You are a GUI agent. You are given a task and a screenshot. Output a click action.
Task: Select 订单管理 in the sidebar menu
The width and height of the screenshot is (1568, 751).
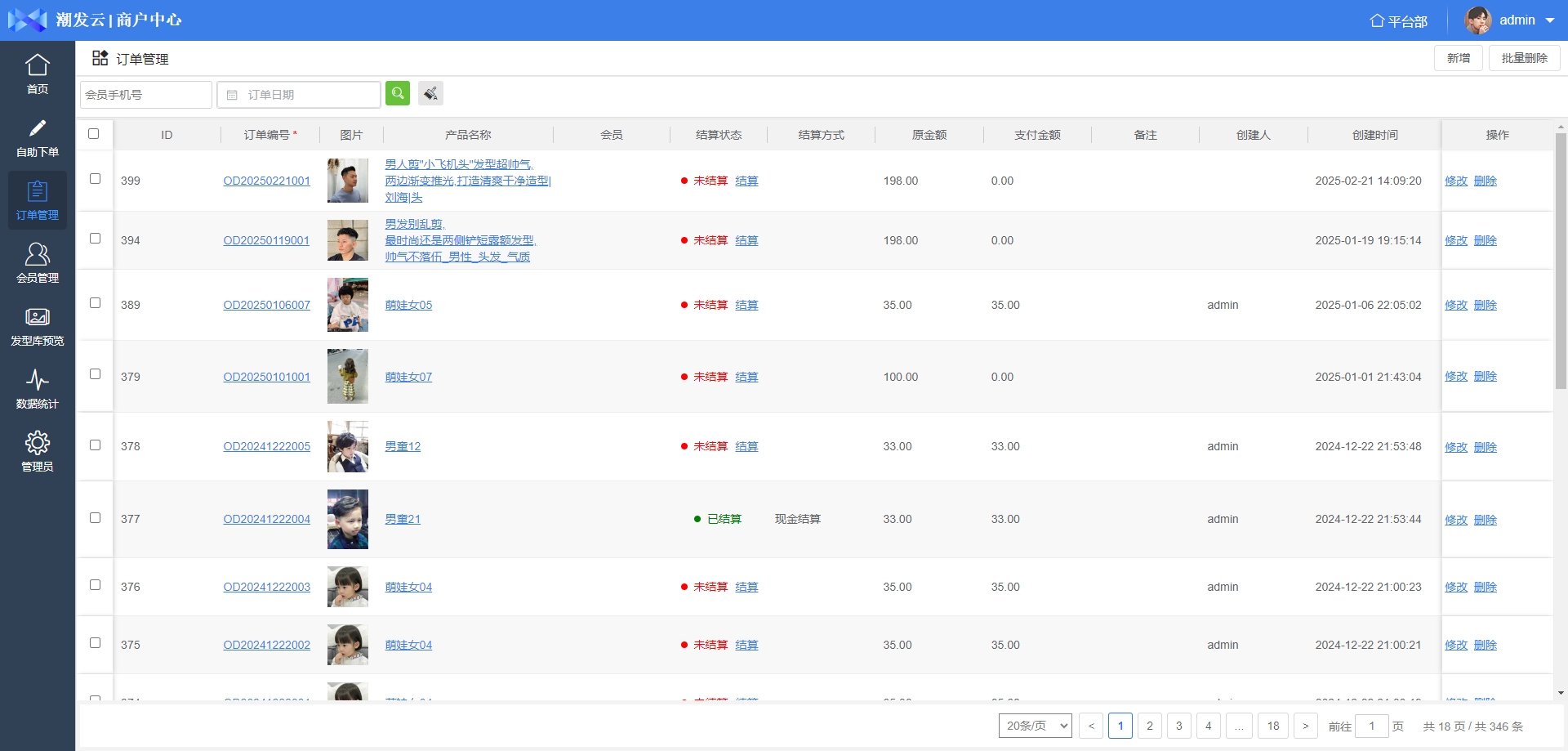[x=38, y=200]
